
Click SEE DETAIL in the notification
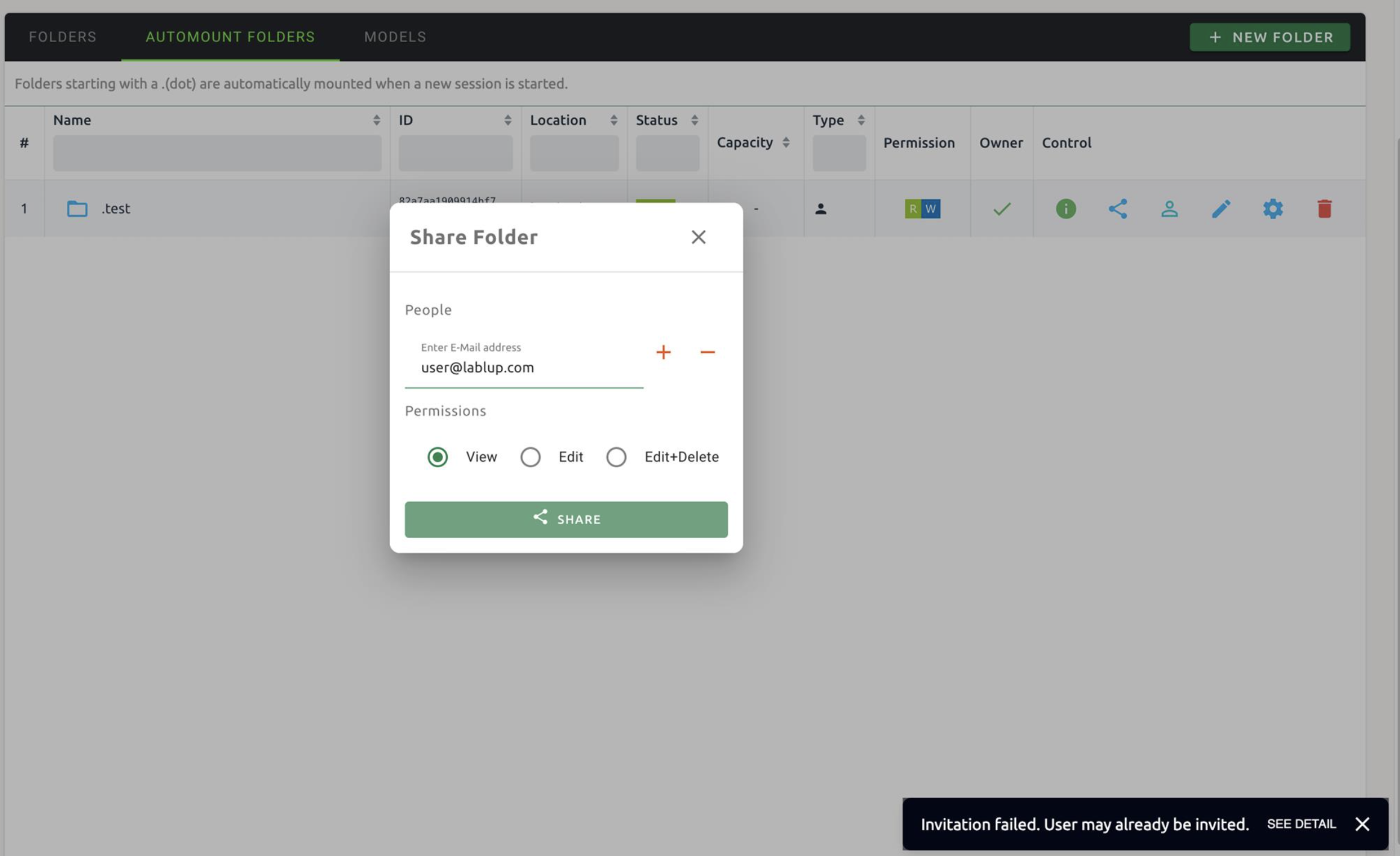pyautogui.click(x=1301, y=823)
